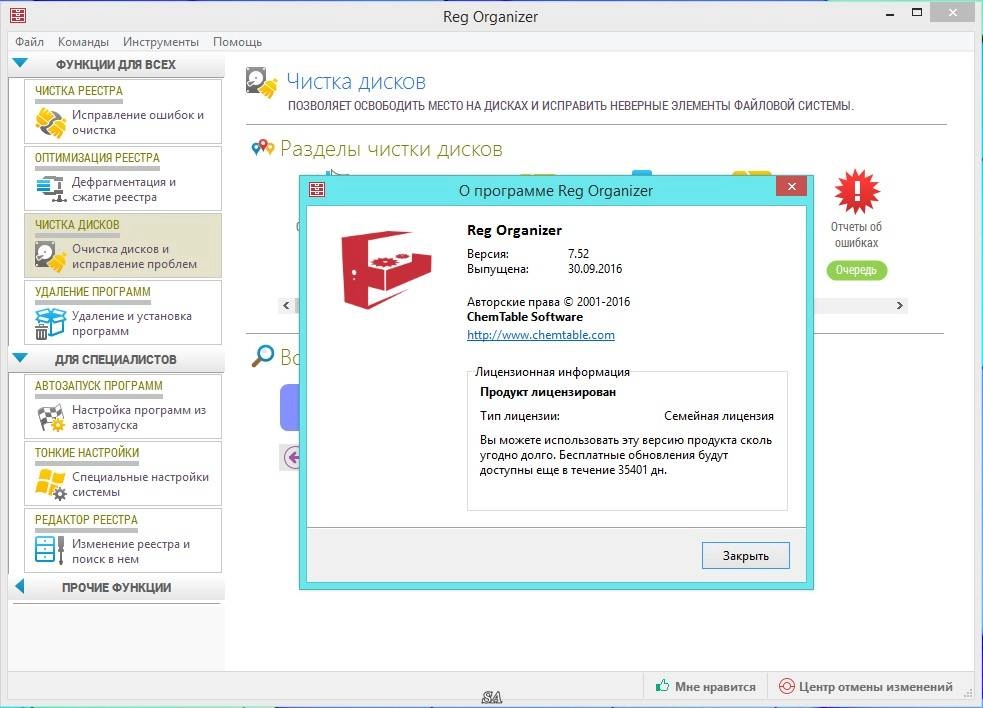Click Удаление и установка программ text
Screen dimensions: 983x708
132,323
